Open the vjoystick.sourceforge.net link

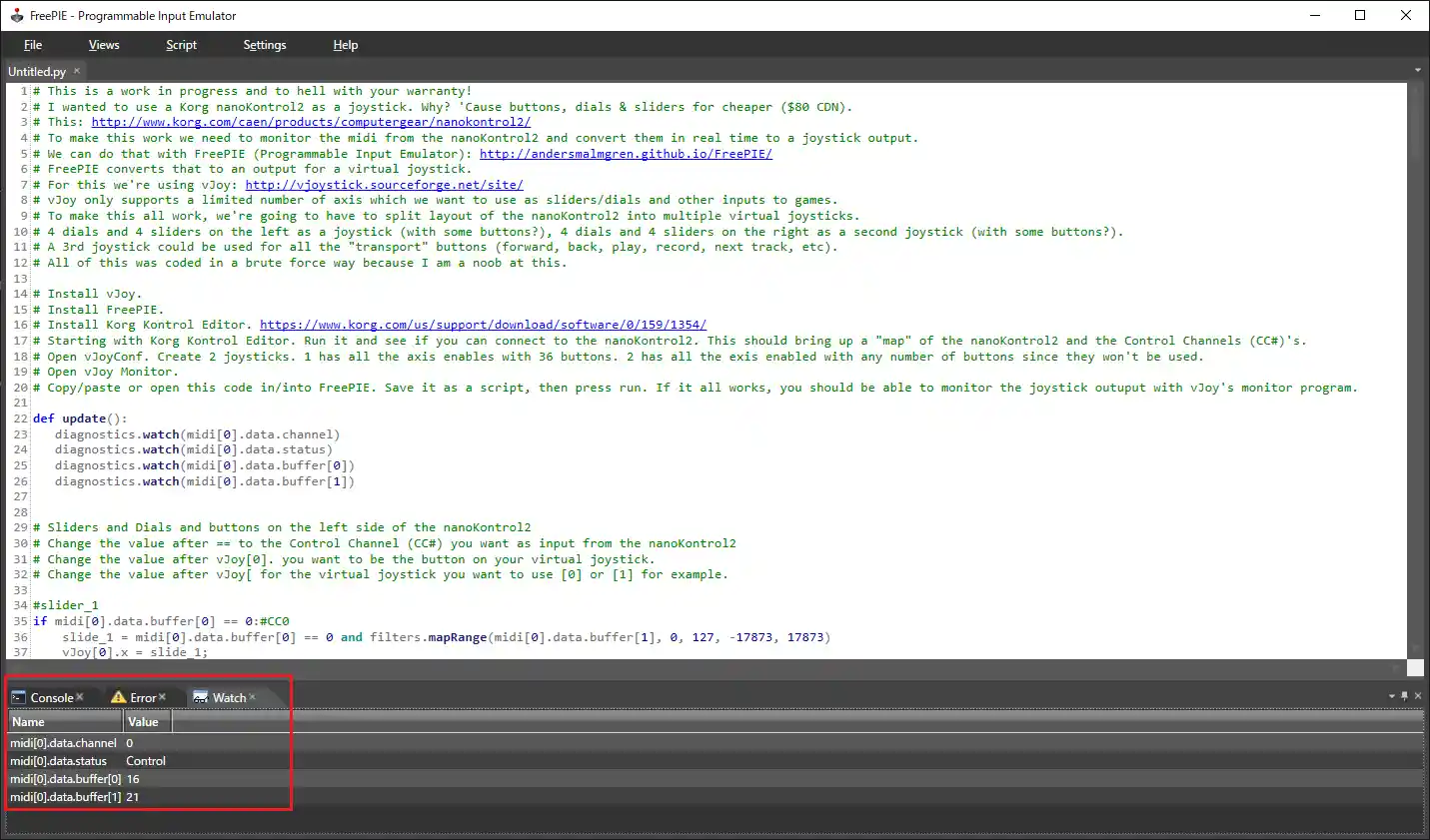[384, 185]
